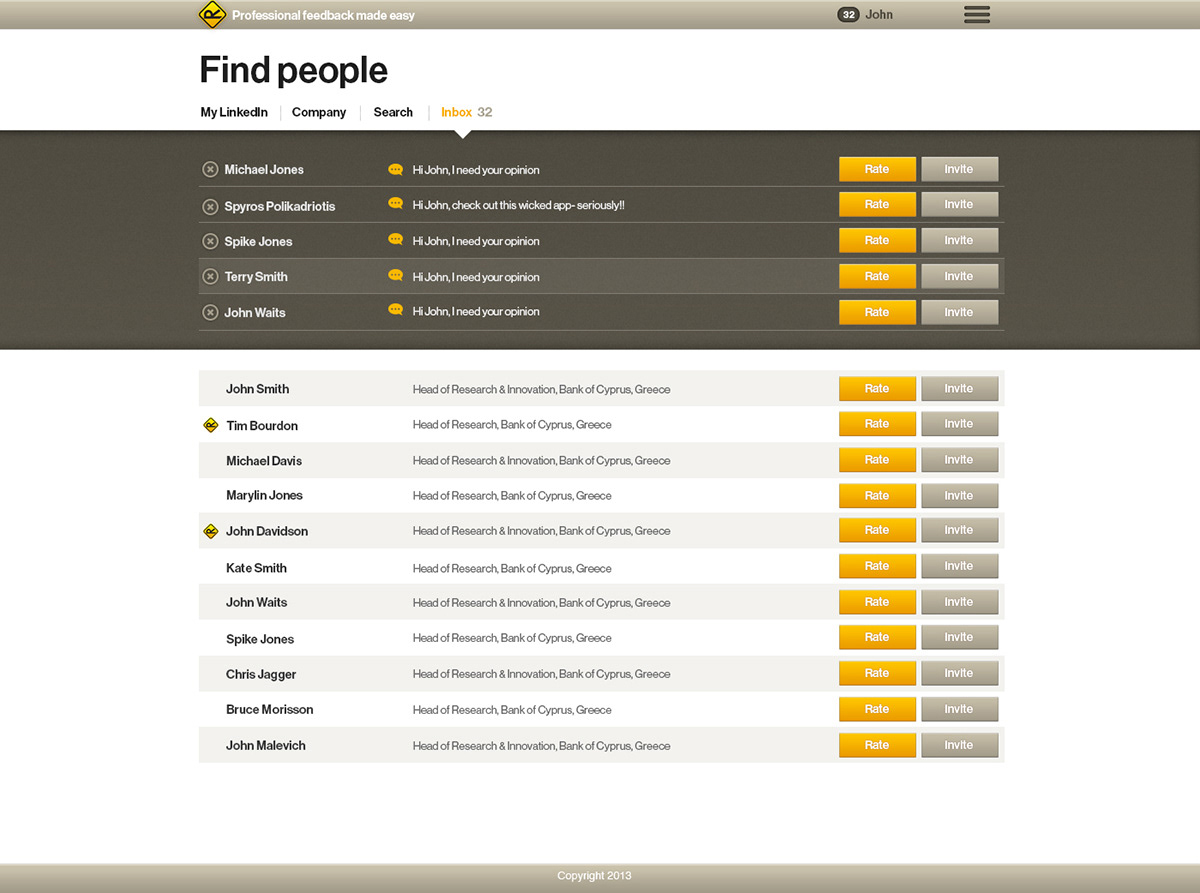Invite Tim Bourdon

959,424
